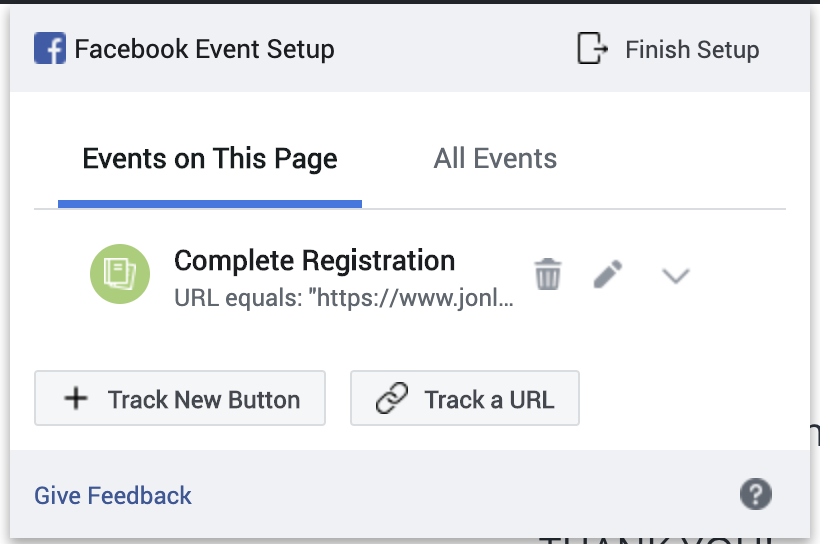Expand the Complete Registration event details chevron
The image size is (820, 544).
pos(676,275)
